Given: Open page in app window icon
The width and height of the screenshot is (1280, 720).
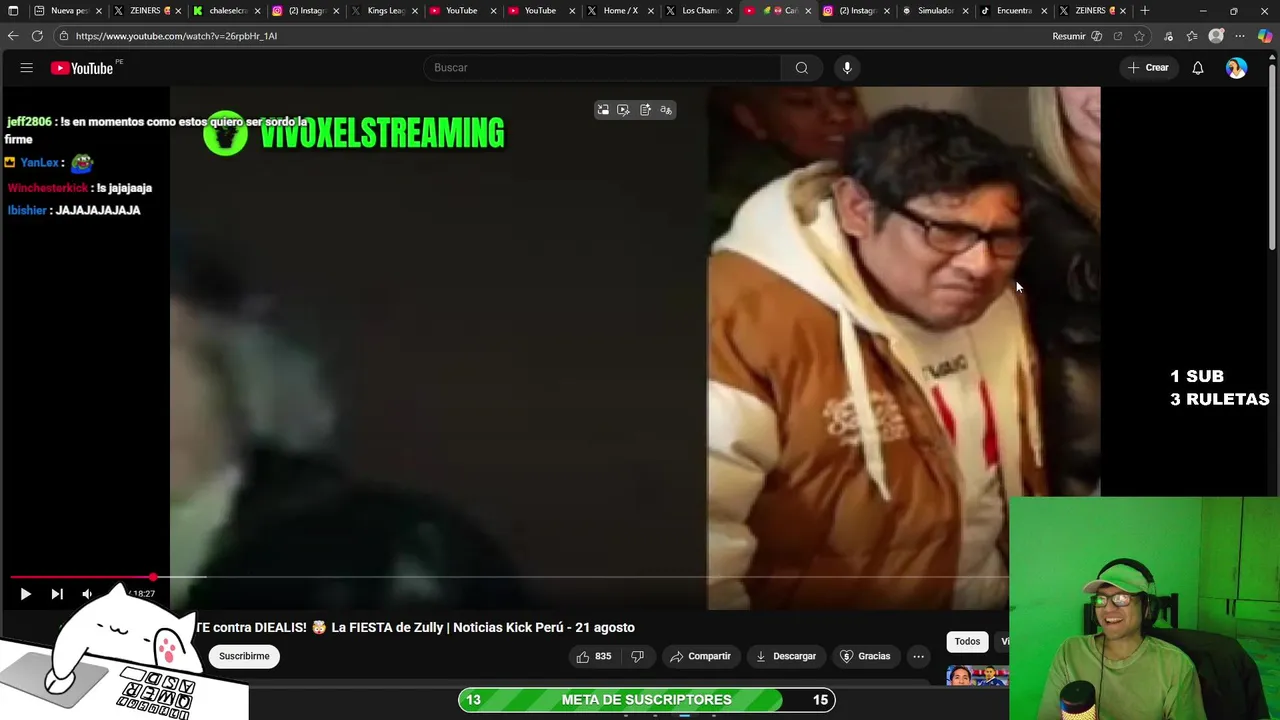Looking at the screenshot, I should pyautogui.click(x=1117, y=36).
